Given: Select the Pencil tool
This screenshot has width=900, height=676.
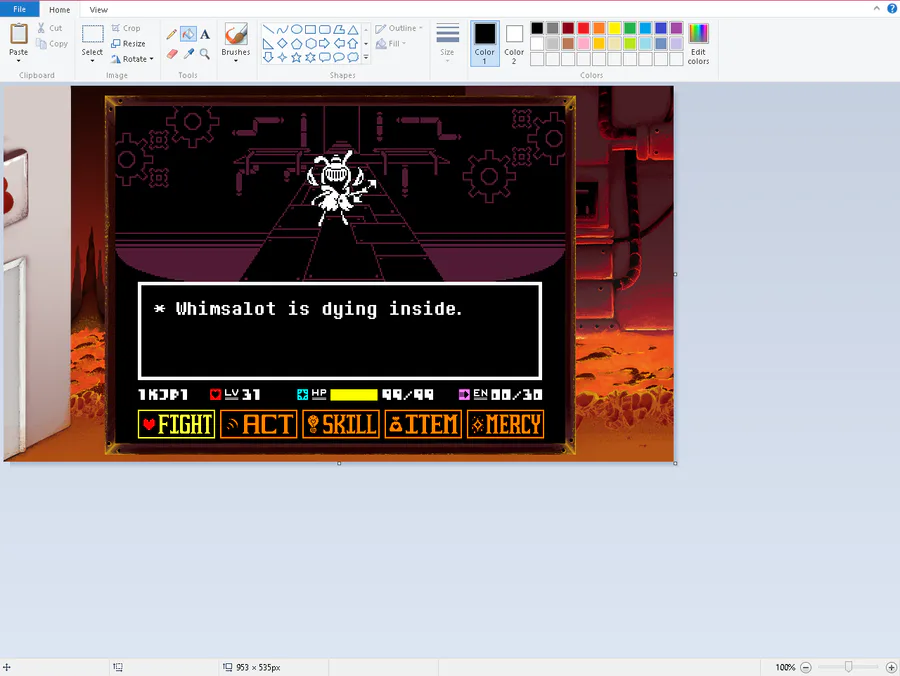Looking at the screenshot, I should 172,34.
